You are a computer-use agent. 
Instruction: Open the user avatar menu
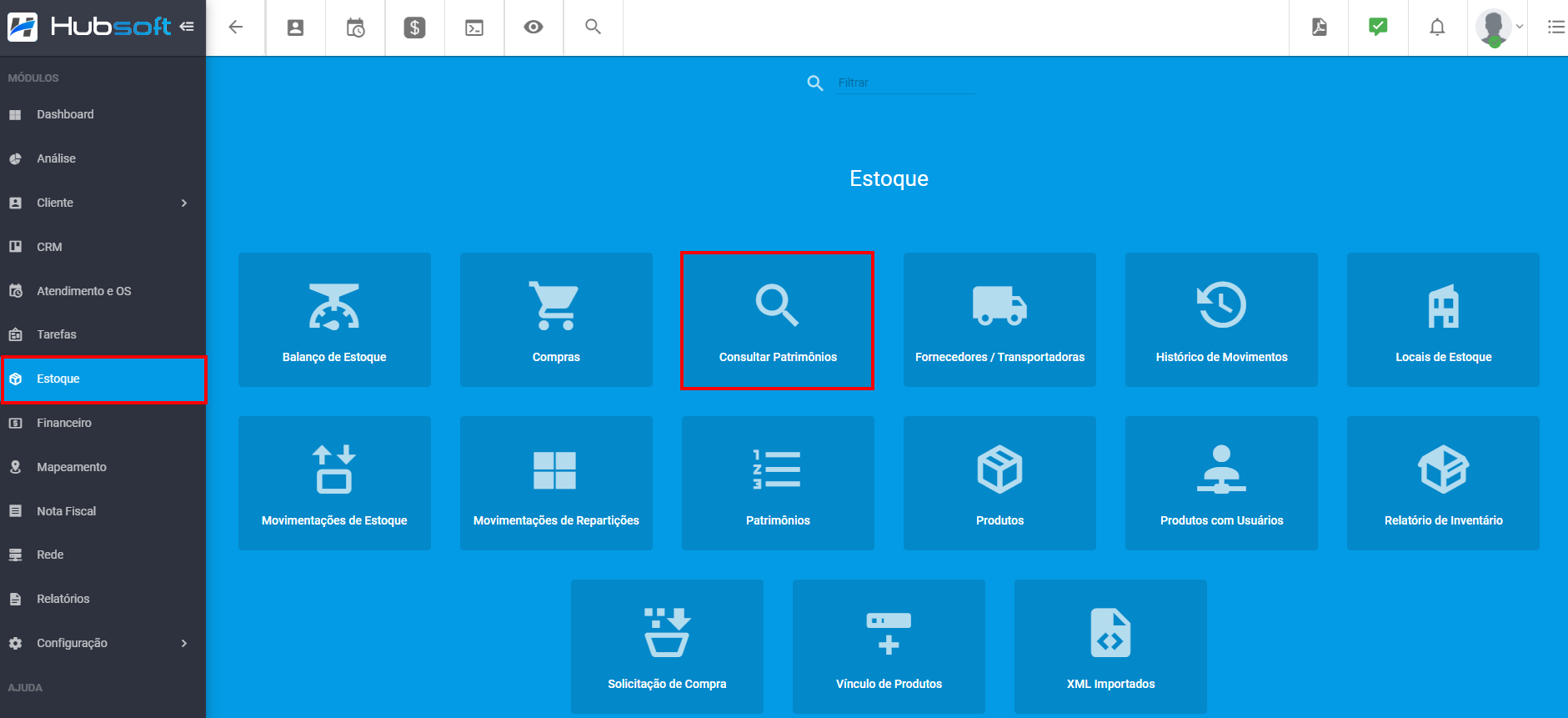[1499, 28]
